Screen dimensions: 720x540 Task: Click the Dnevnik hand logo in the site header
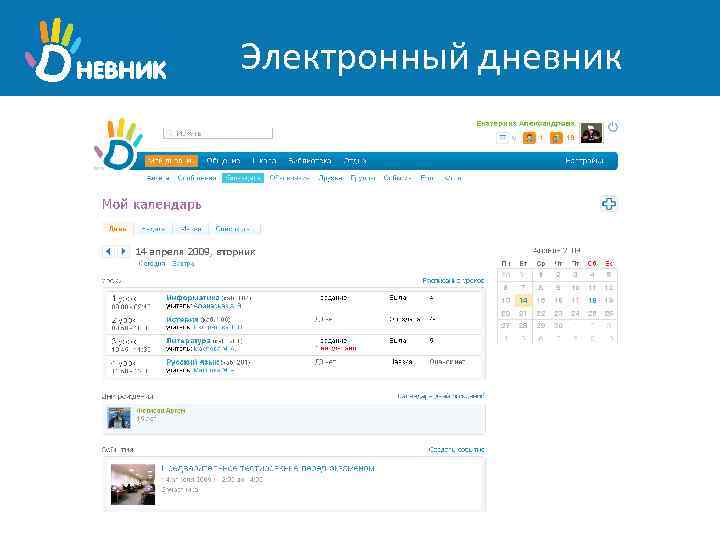pos(118,144)
